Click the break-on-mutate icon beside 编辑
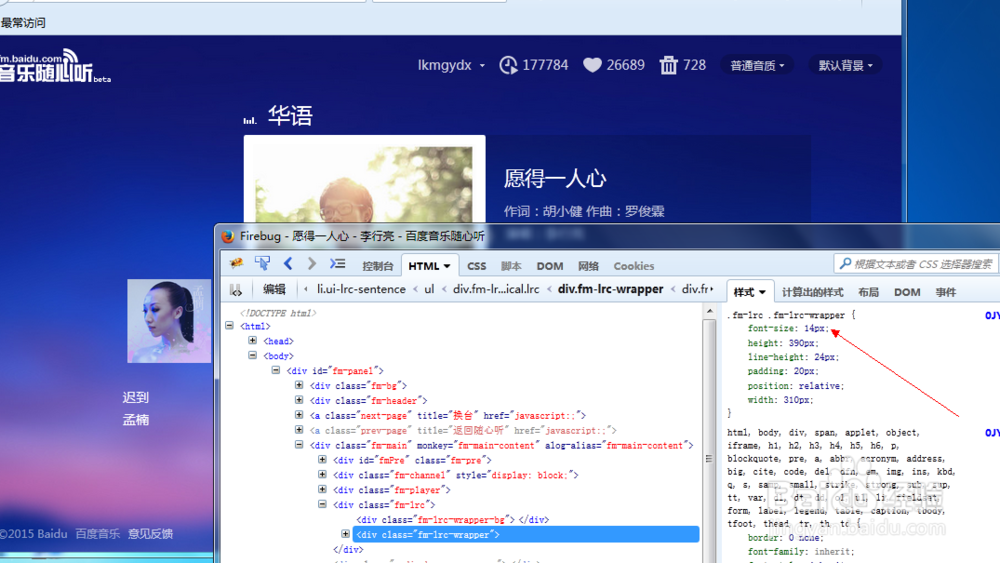 (x=236, y=290)
